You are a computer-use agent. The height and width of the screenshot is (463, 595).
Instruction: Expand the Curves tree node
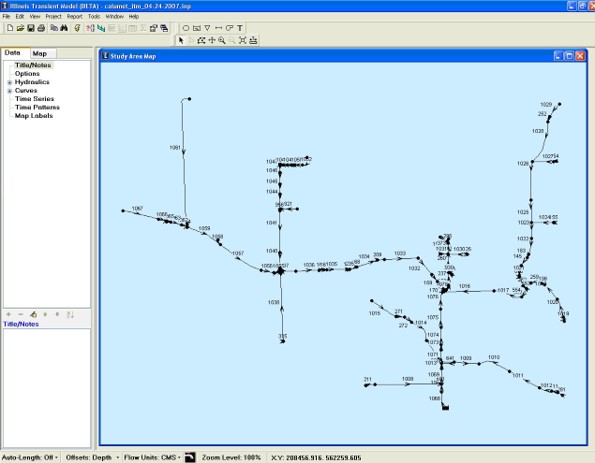10,91
